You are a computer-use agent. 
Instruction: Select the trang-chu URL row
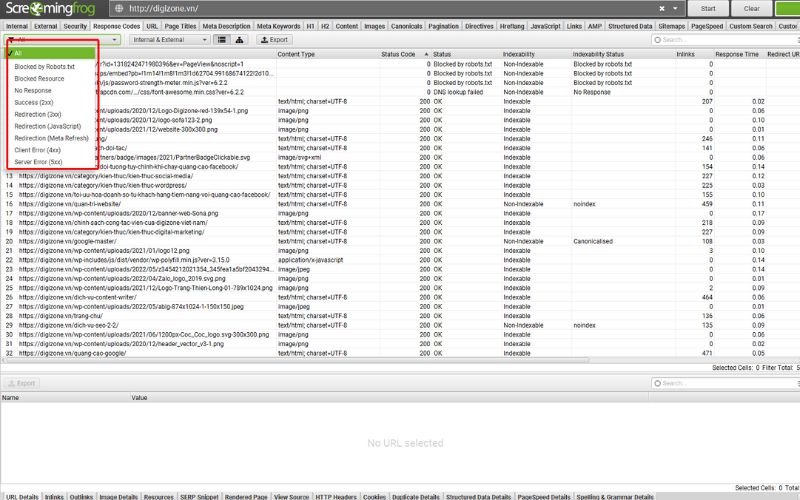400,316
